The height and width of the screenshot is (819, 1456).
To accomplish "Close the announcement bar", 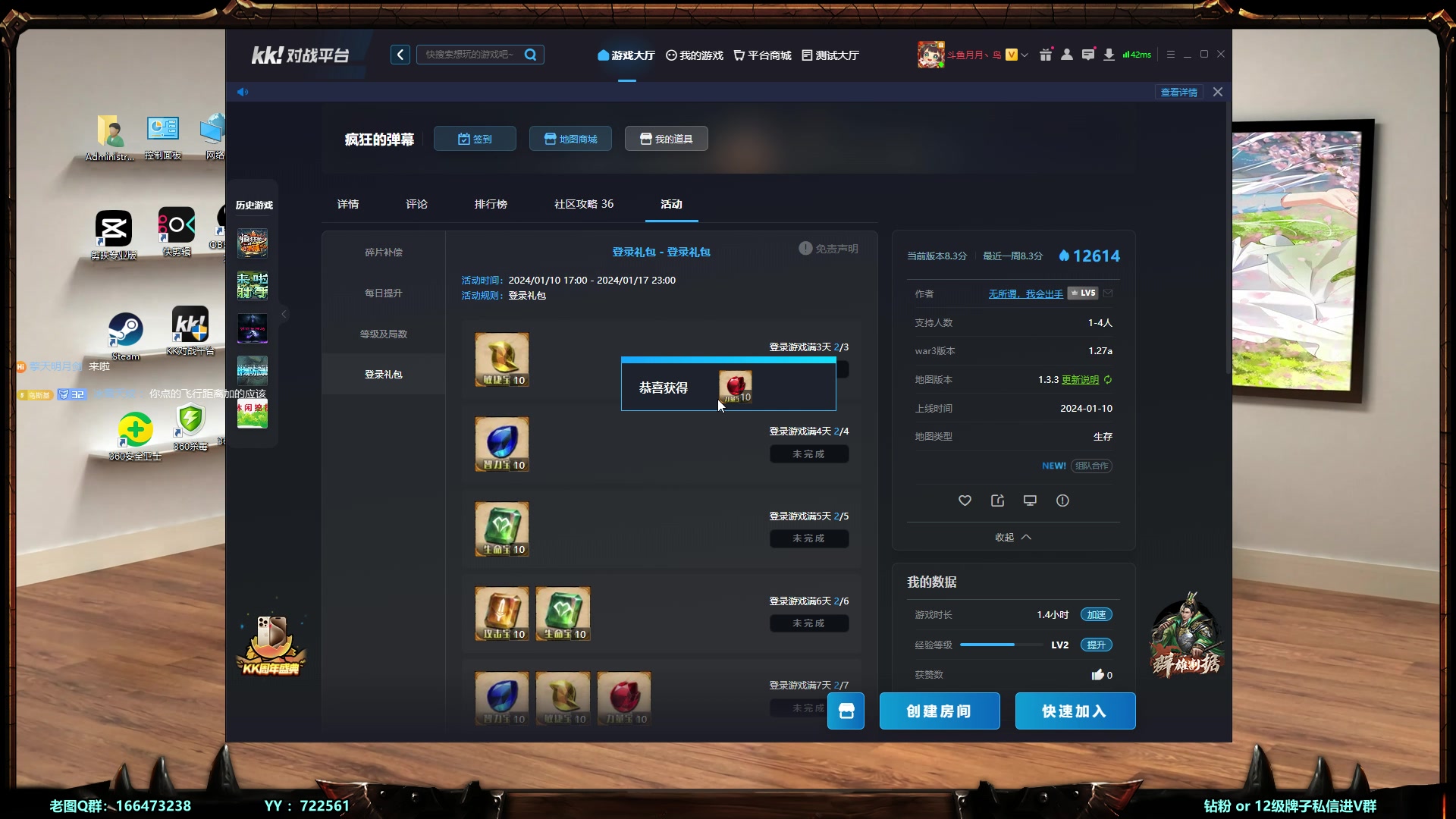I will click(x=1218, y=92).
